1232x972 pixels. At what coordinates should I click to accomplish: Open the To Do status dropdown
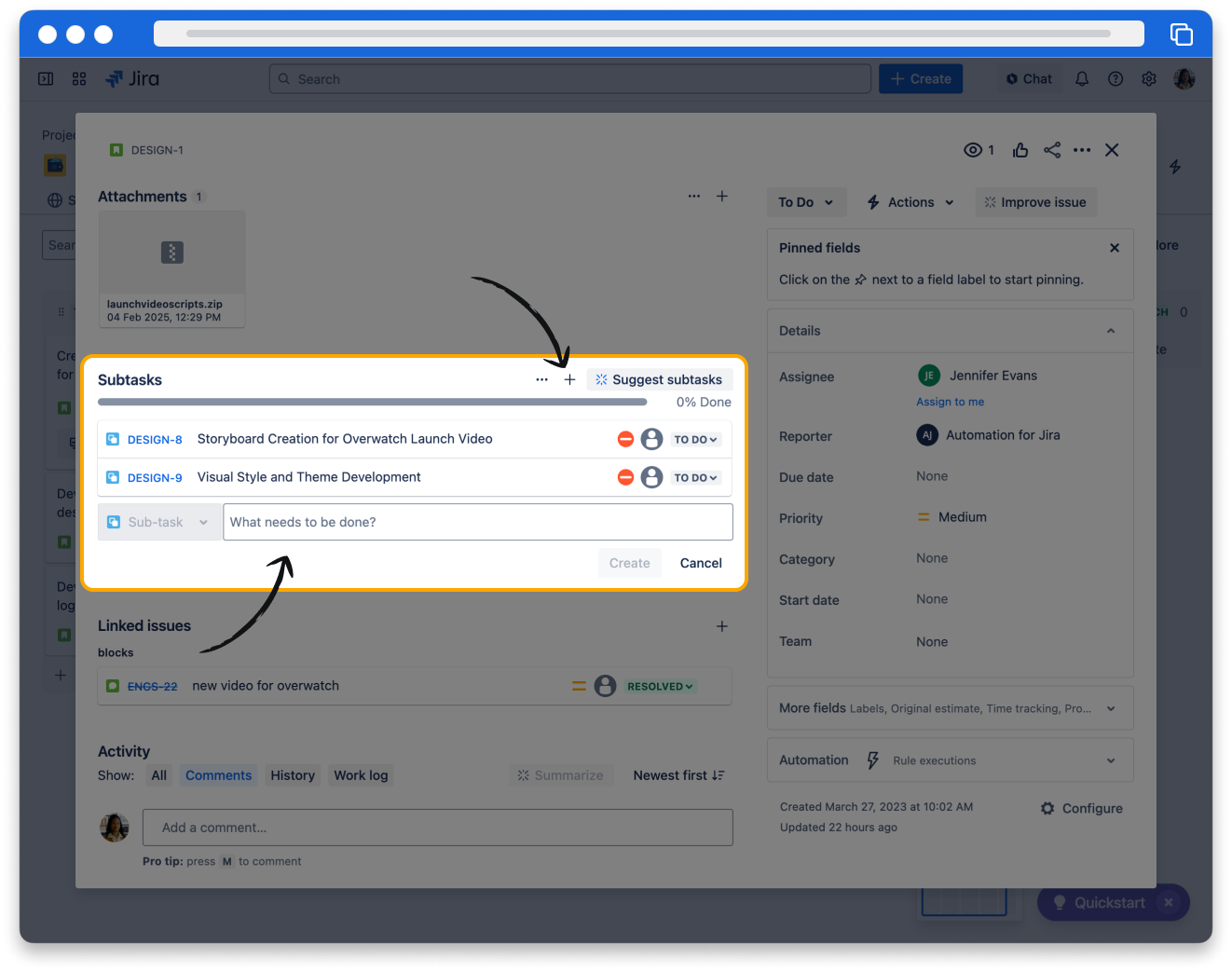(x=806, y=202)
